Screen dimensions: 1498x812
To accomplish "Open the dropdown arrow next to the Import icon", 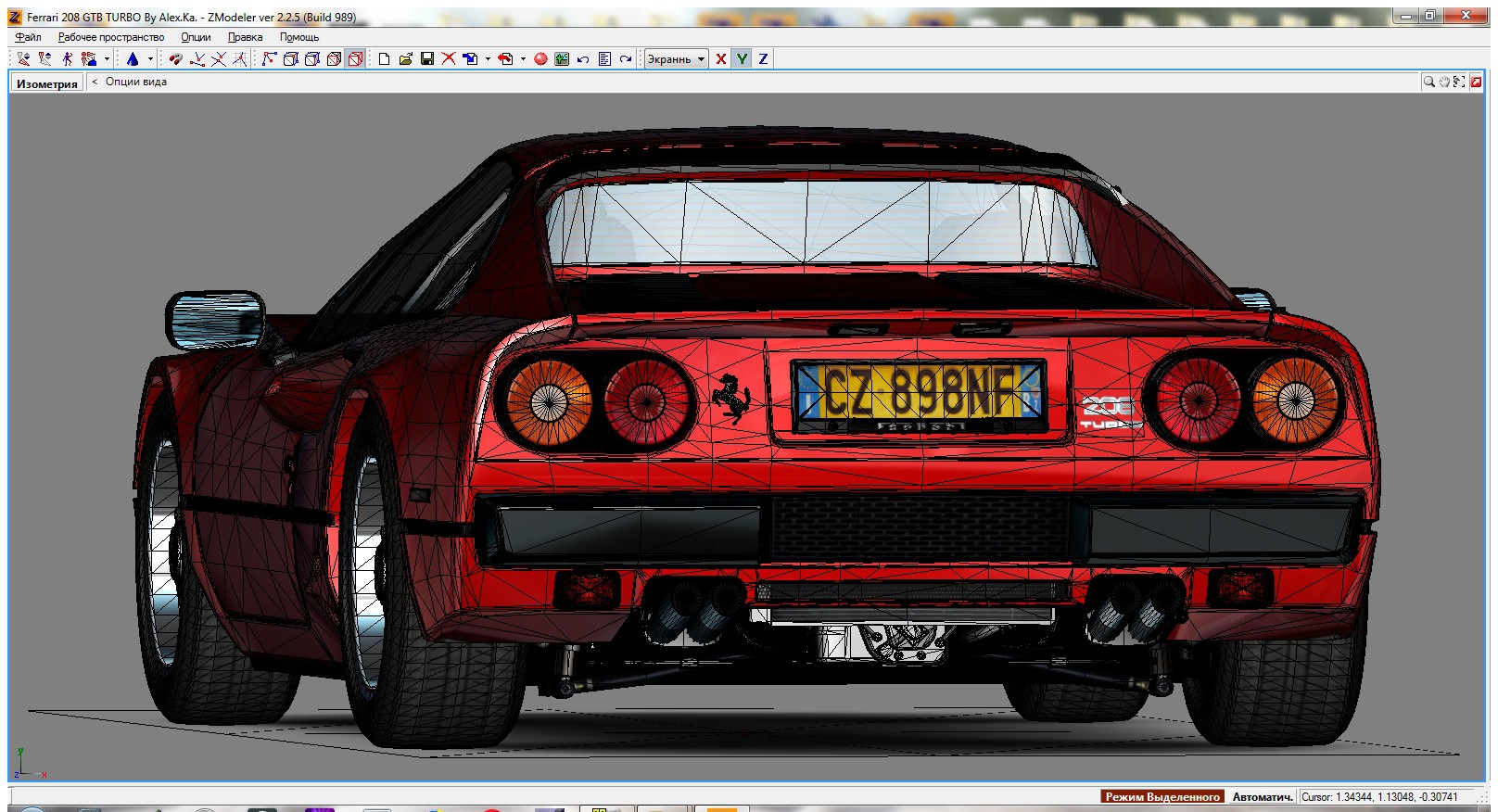I will pos(488,58).
